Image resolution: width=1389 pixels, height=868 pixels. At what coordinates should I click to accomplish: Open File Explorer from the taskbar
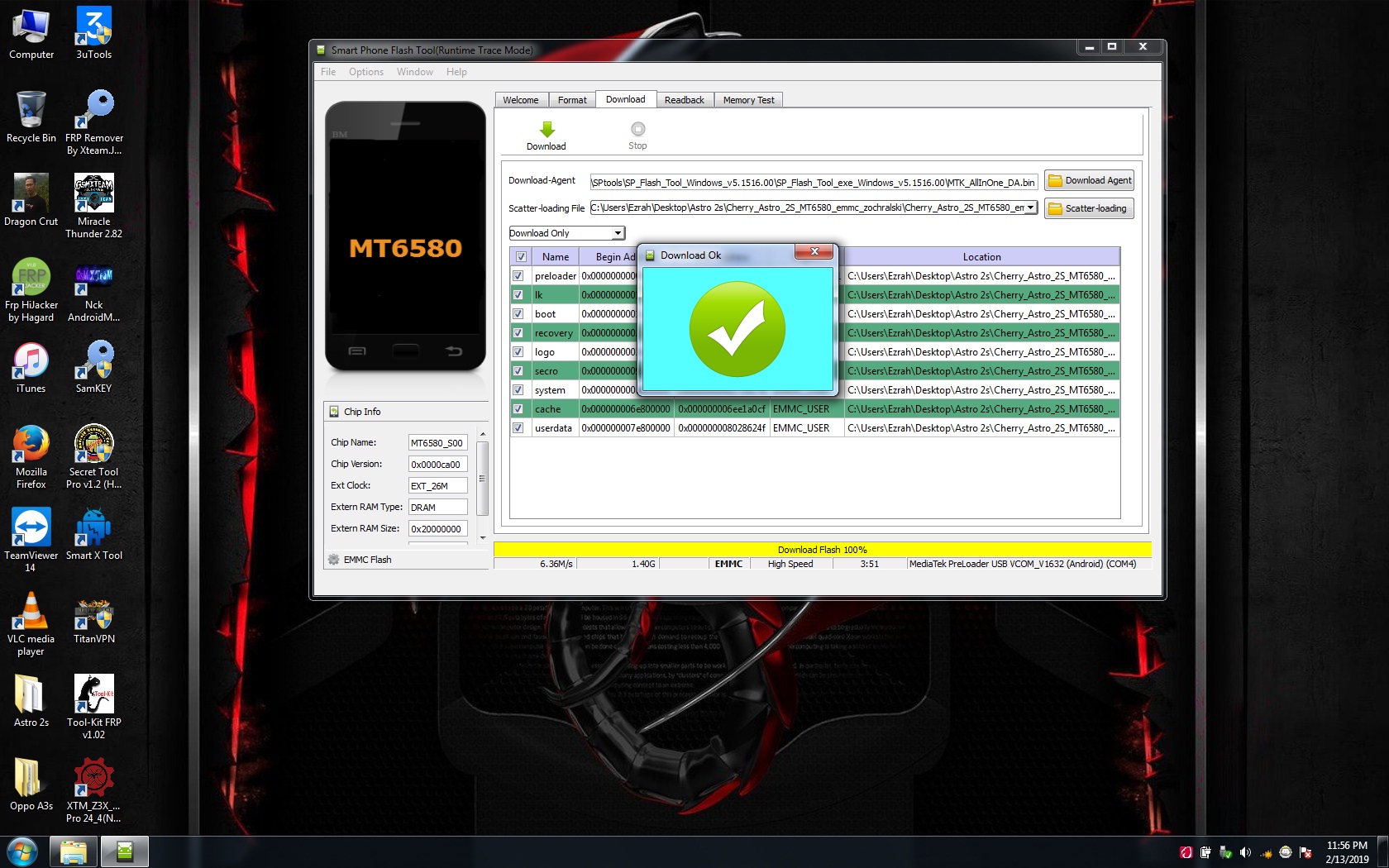(74, 851)
